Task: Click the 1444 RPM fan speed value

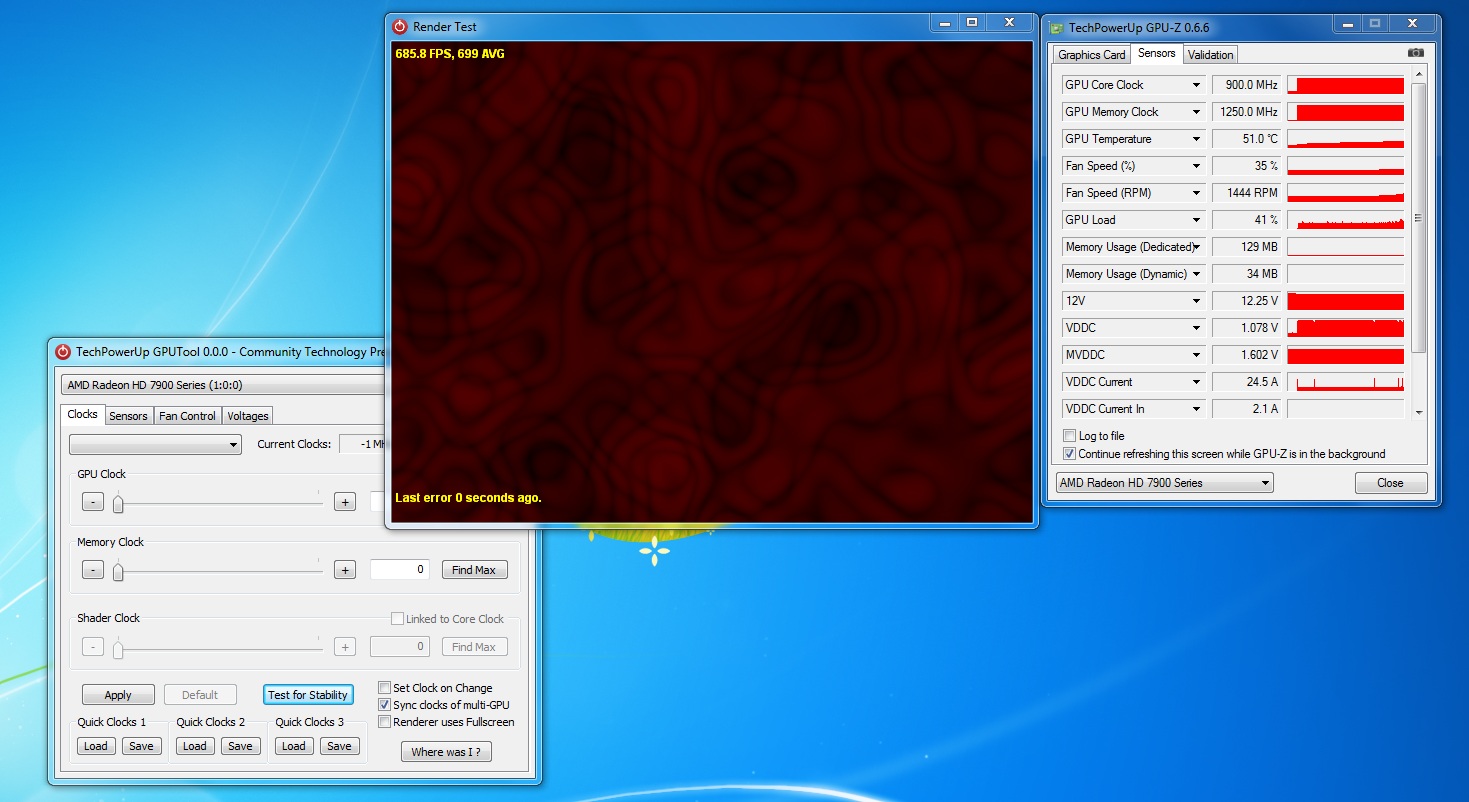Action: (1246, 193)
